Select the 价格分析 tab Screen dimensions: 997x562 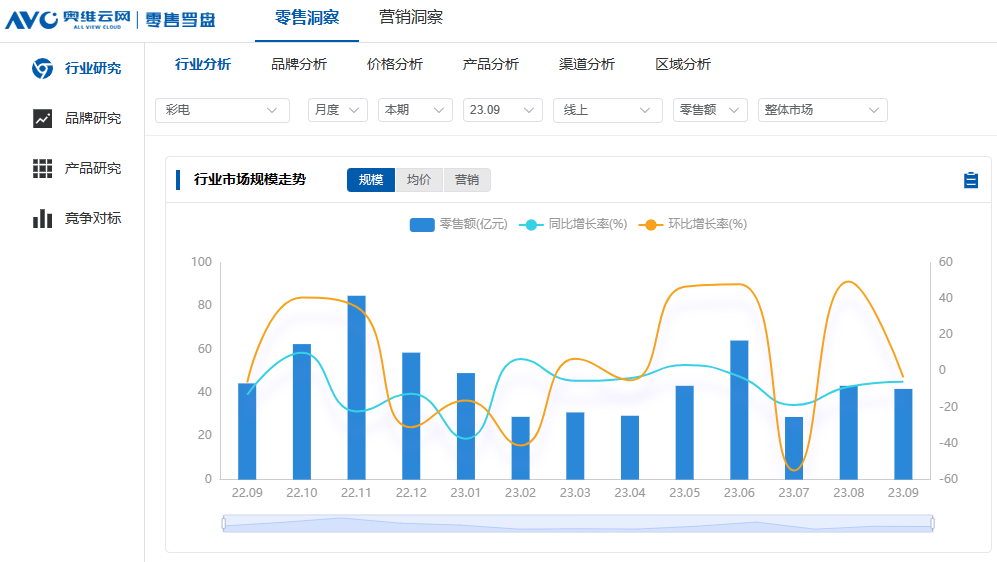pyautogui.click(x=395, y=64)
